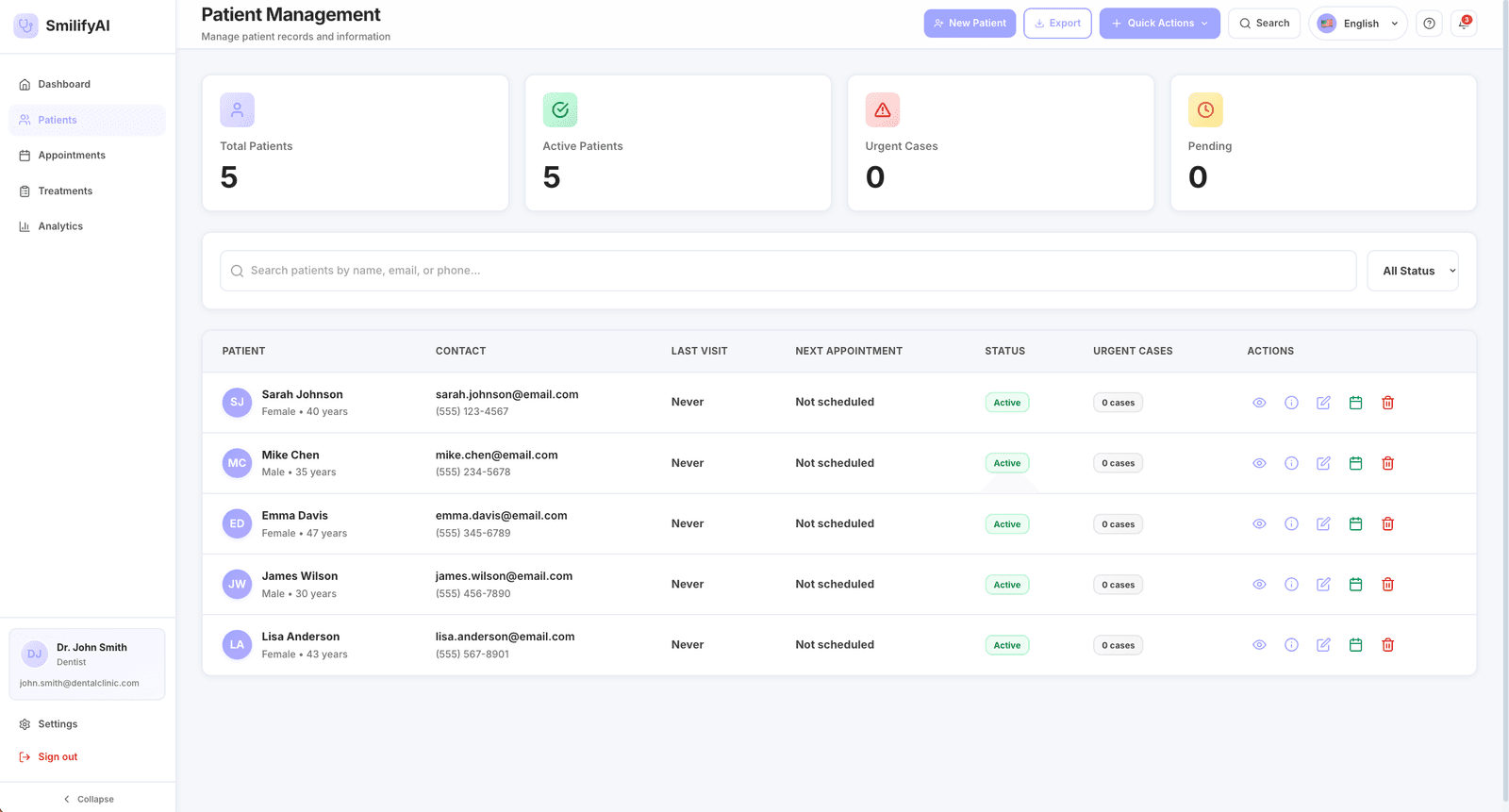Expand the Quick Actions dropdown

coord(1159,24)
